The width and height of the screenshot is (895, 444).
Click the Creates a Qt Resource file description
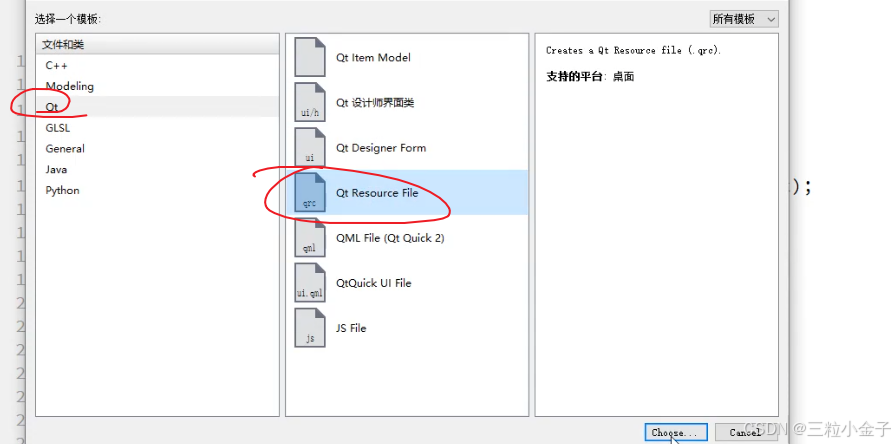[x=634, y=50]
